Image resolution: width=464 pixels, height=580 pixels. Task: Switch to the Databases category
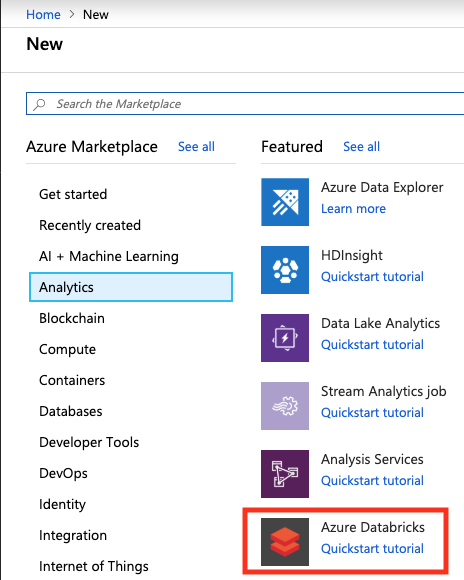click(71, 411)
